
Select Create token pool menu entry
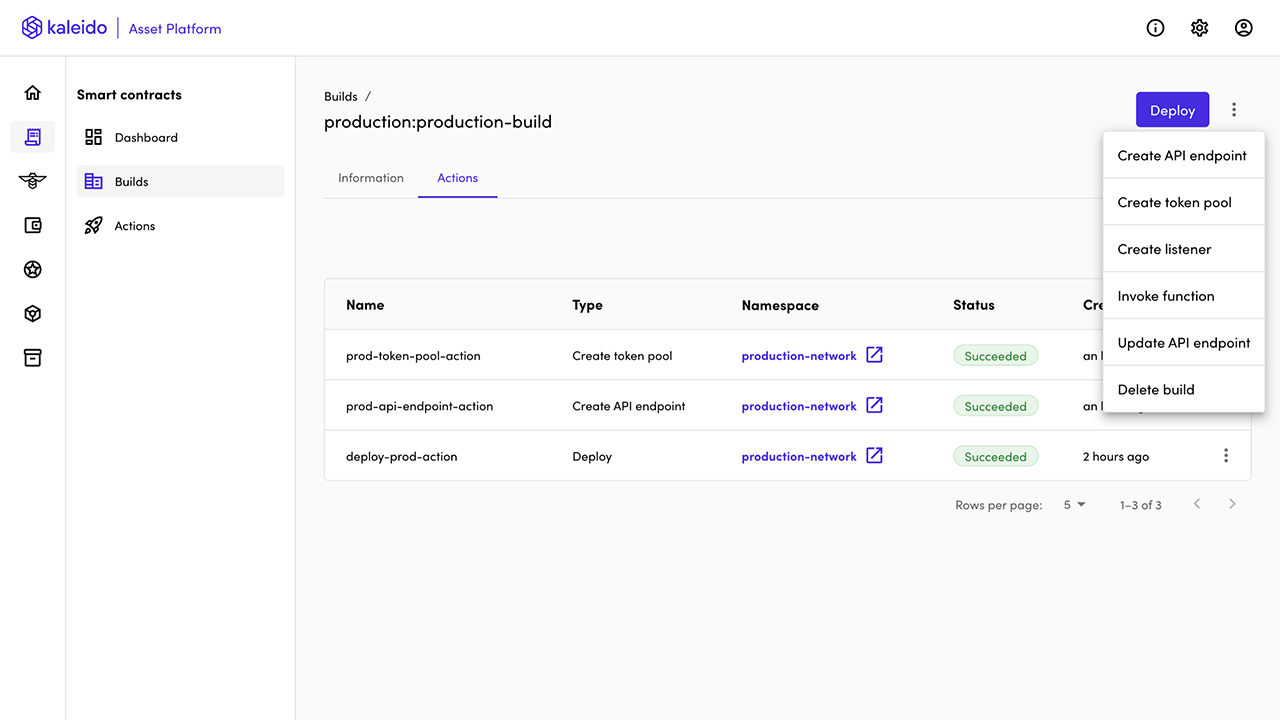click(1174, 202)
